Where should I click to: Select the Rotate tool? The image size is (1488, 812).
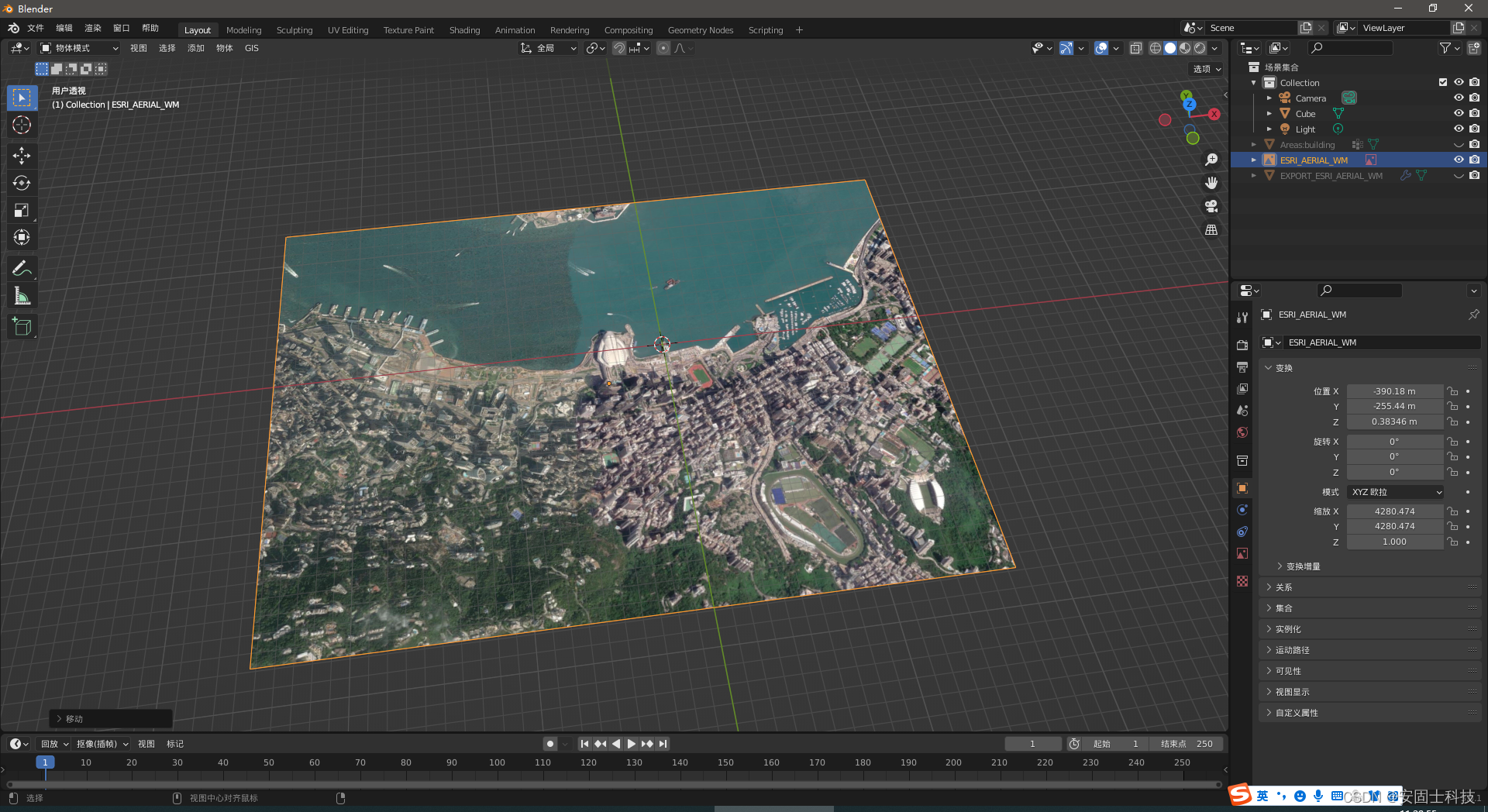[22, 183]
